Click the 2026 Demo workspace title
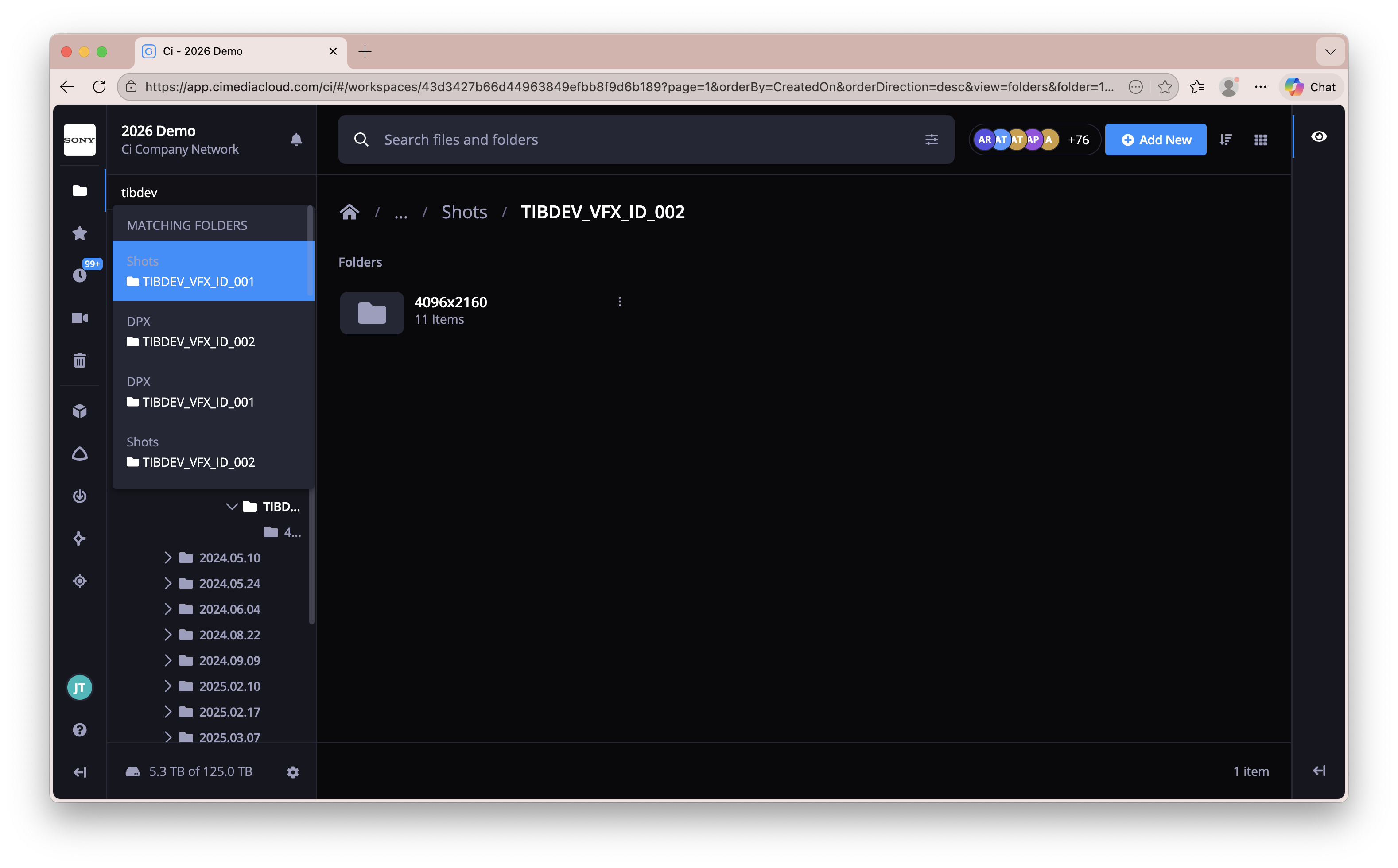Screen dimensions: 1398x868 coord(159,131)
